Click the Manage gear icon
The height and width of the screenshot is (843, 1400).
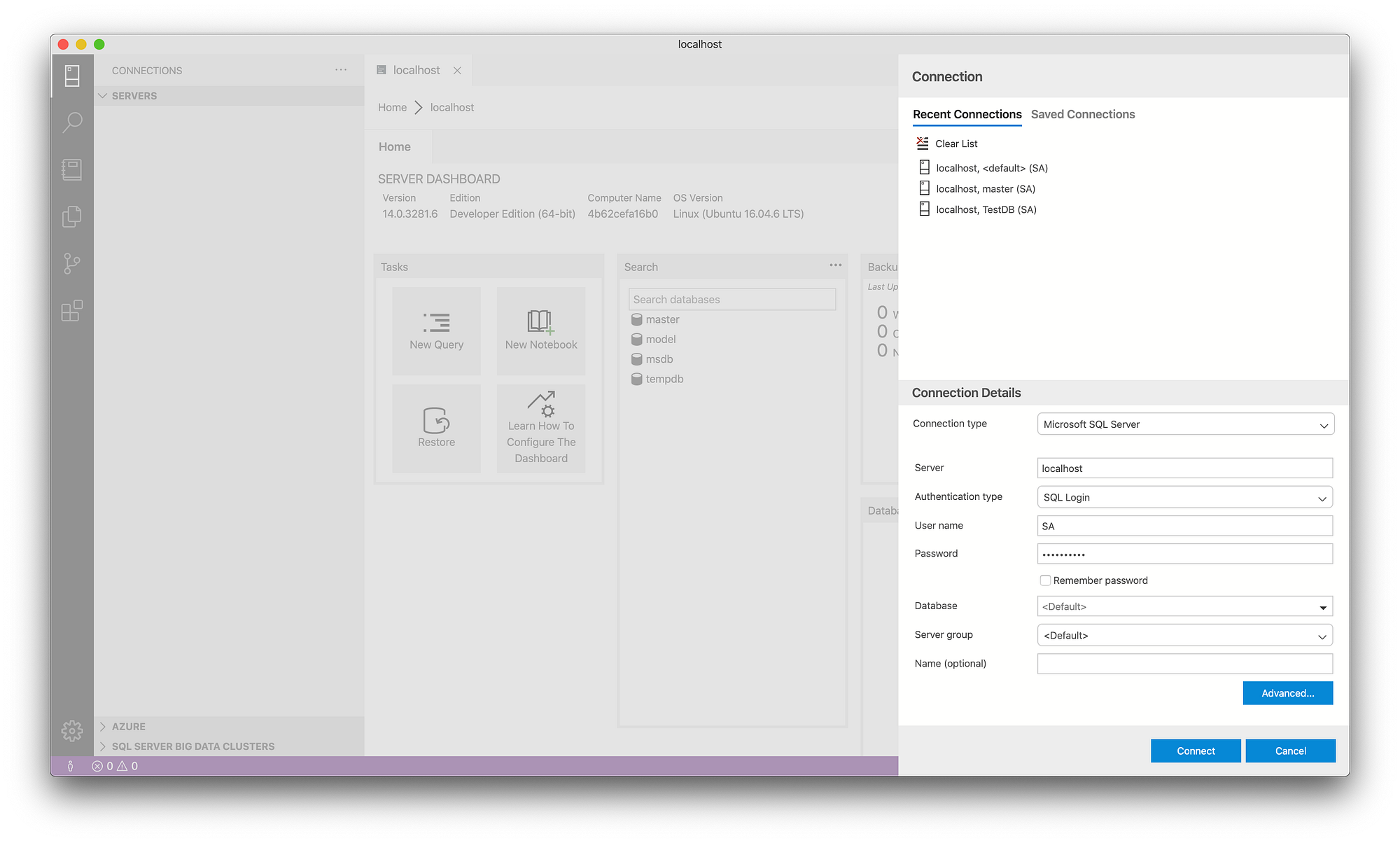(72, 730)
